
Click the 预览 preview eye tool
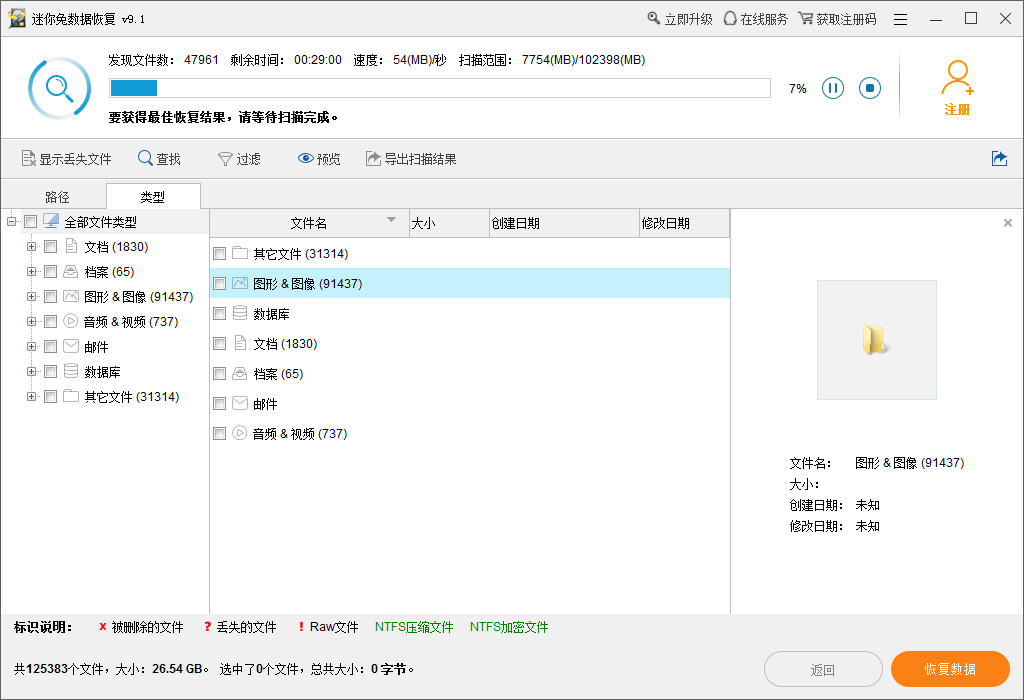[319, 159]
